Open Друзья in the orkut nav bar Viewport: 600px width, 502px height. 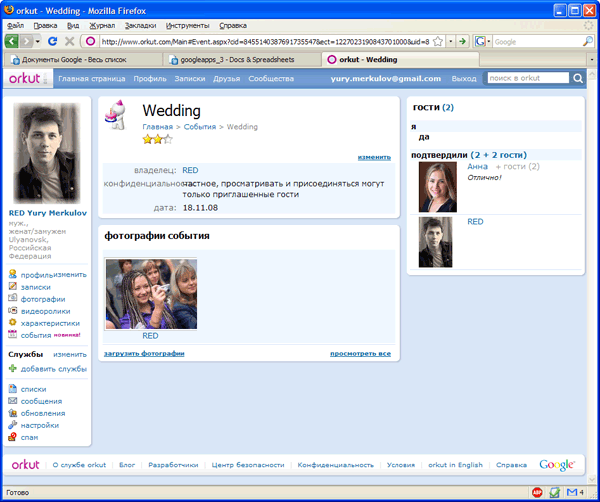227,78
